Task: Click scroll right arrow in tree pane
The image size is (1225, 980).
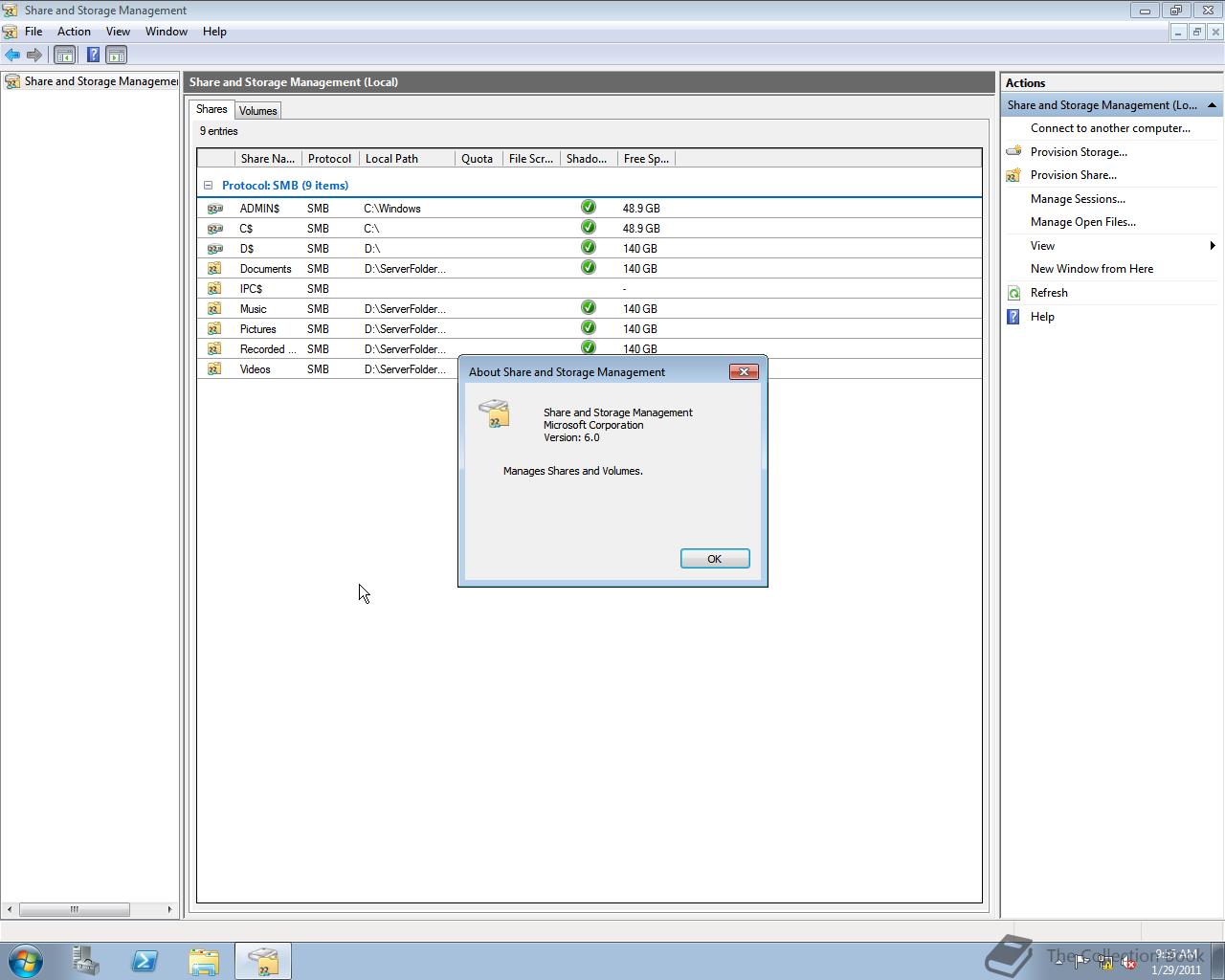Action: coord(169,909)
